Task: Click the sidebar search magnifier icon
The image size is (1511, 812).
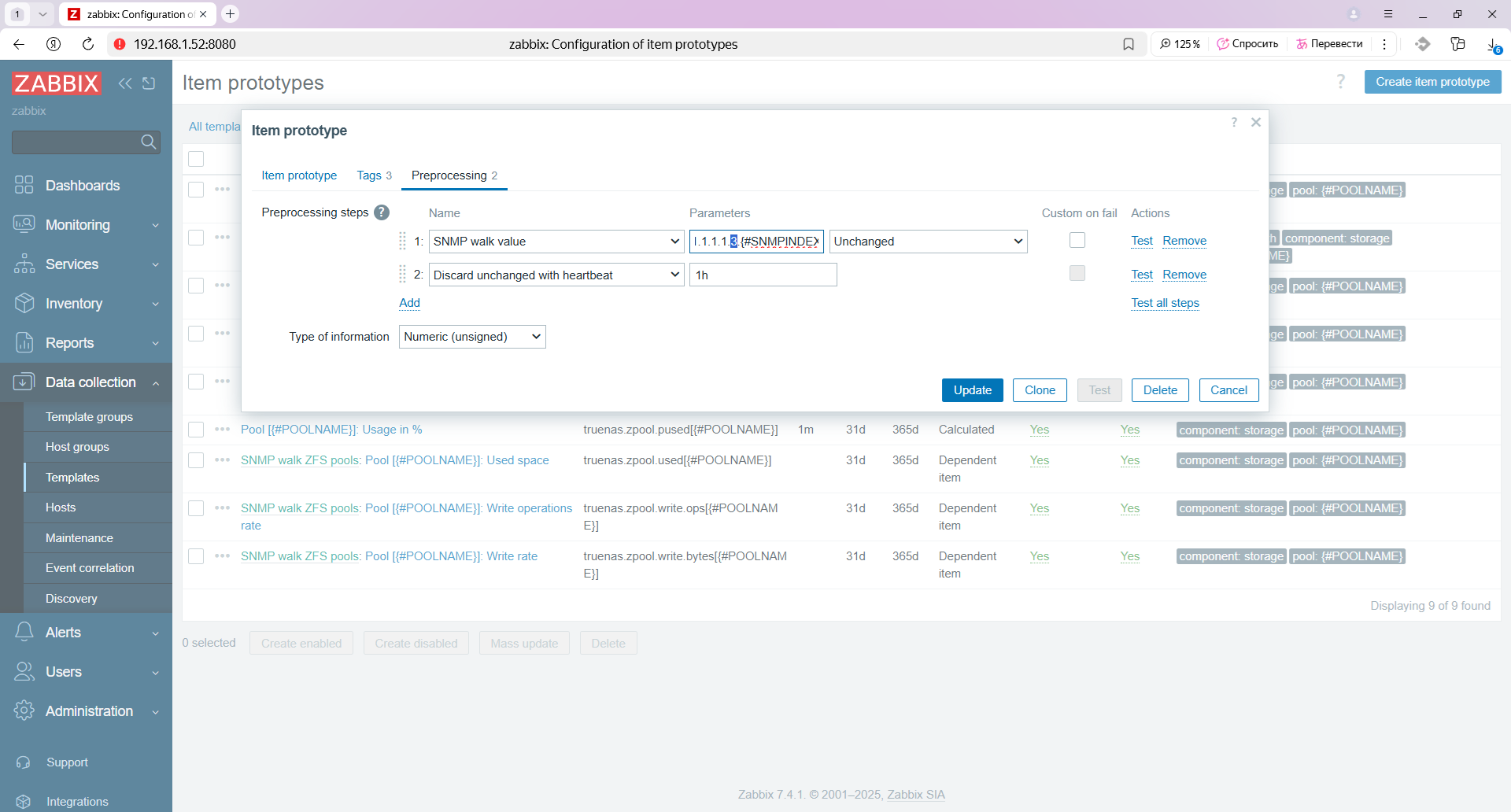Action: click(x=148, y=142)
